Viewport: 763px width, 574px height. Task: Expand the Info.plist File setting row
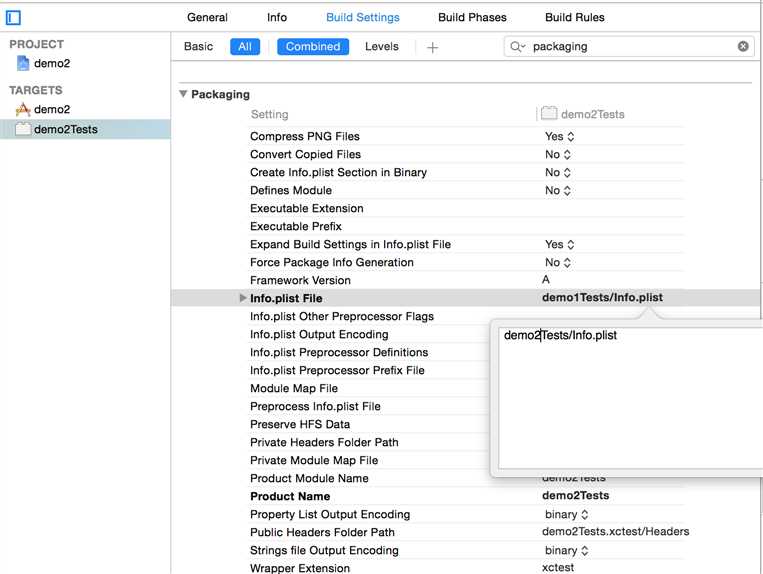click(x=243, y=298)
